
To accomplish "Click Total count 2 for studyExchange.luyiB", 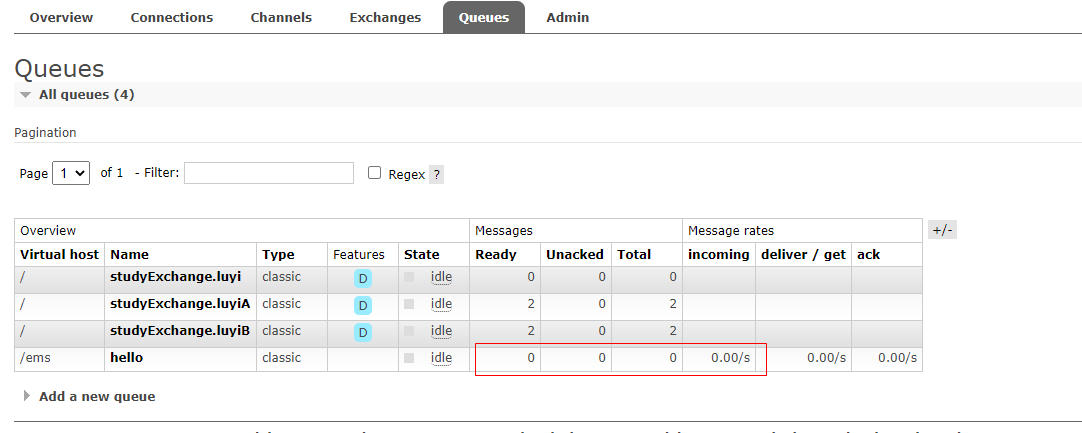I will [x=673, y=331].
